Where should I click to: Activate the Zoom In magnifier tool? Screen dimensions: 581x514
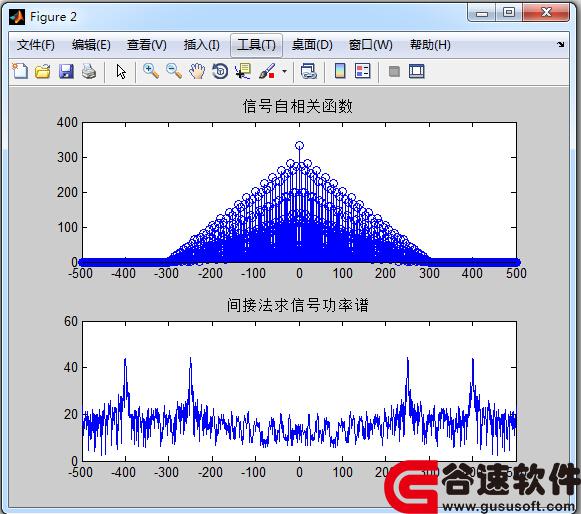click(151, 71)
